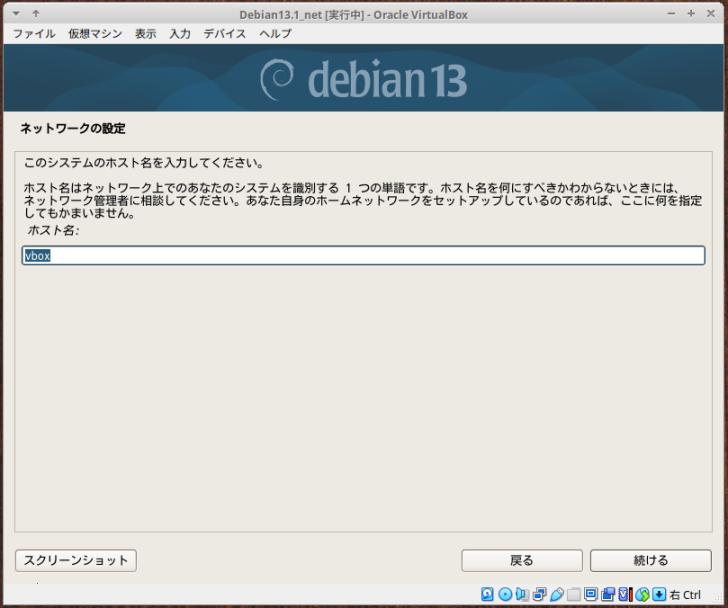Image resolution: width=728 pixels, height=608 pixels.
Task: Click the ネットワークの設定 heading
Action: tap(73, 128)
